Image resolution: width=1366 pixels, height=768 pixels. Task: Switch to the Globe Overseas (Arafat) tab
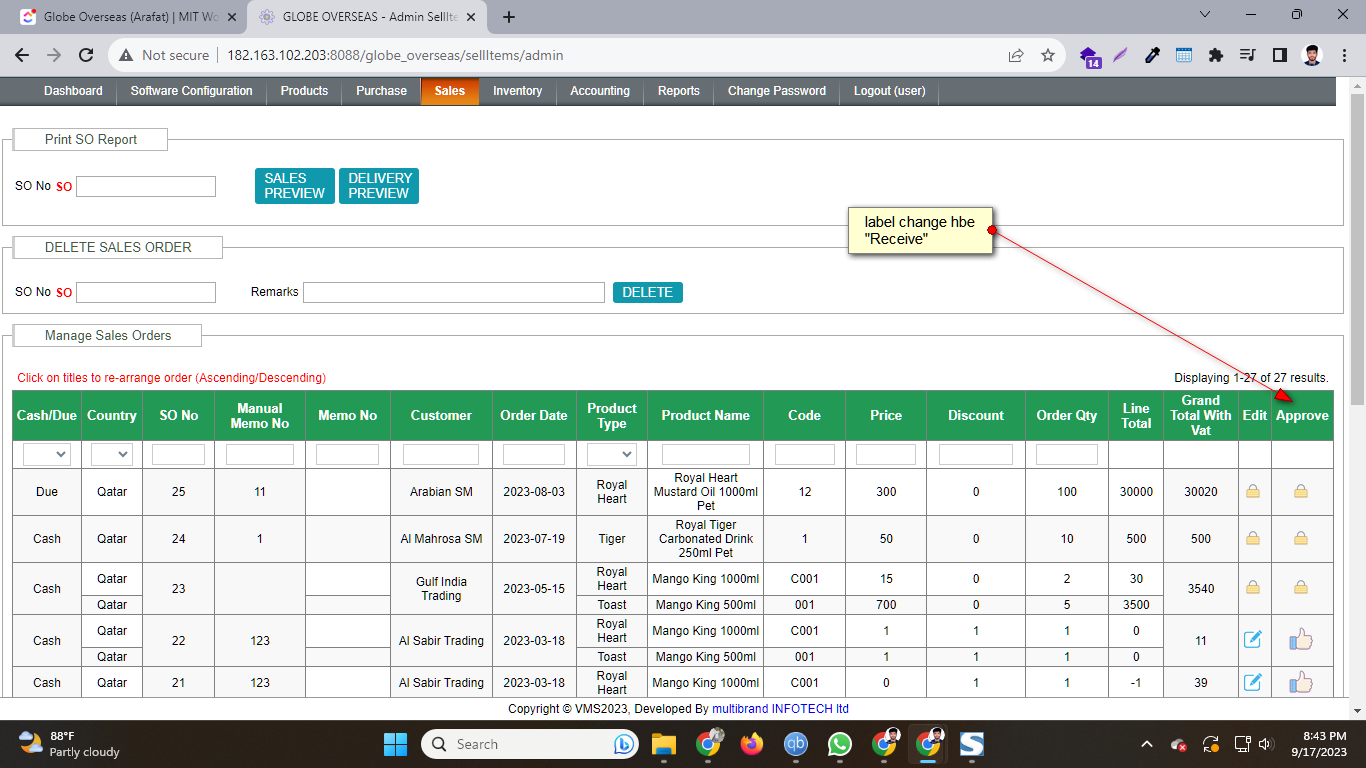[130, 17]
